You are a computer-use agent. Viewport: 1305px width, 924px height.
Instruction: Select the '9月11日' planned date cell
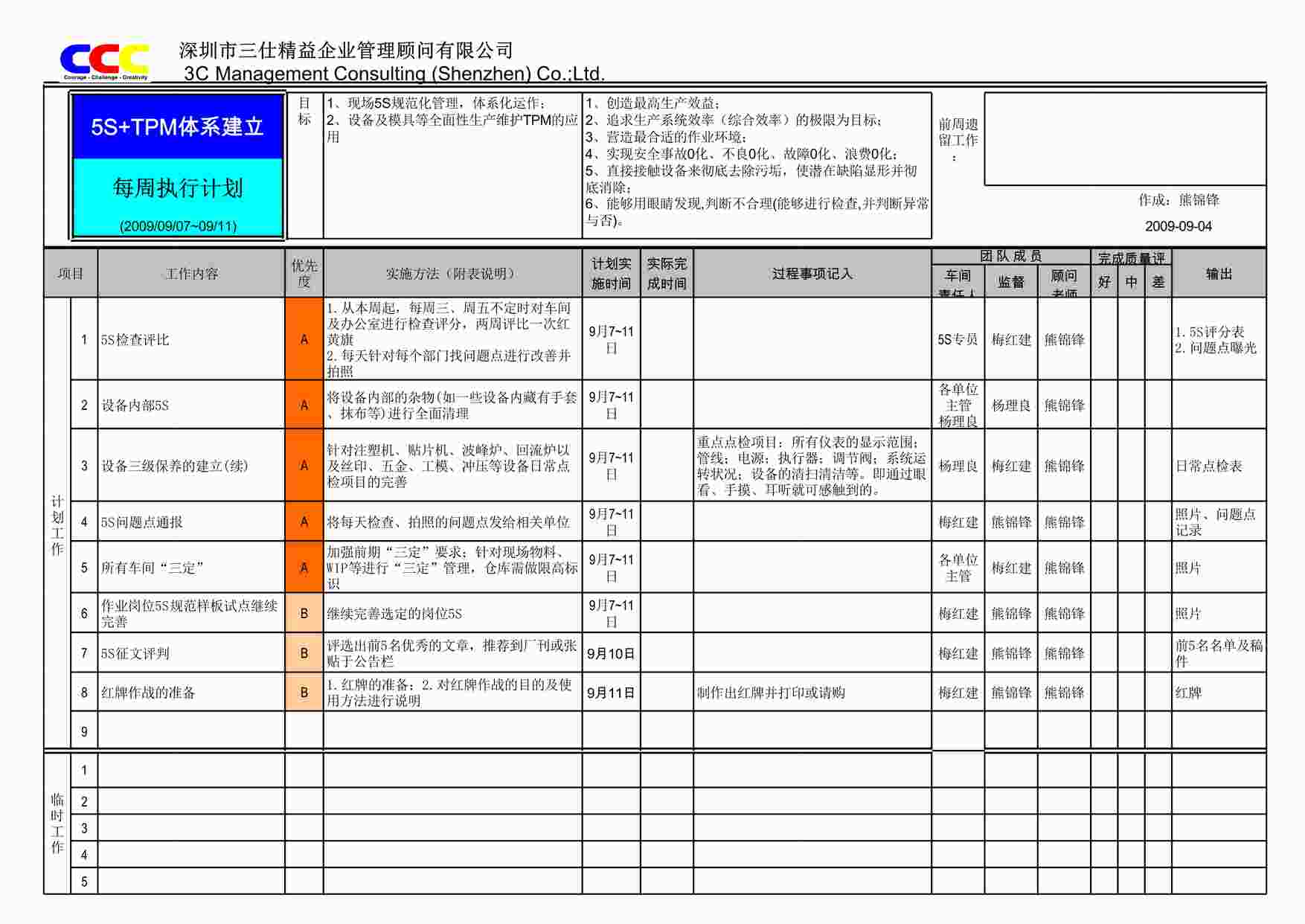611,693
